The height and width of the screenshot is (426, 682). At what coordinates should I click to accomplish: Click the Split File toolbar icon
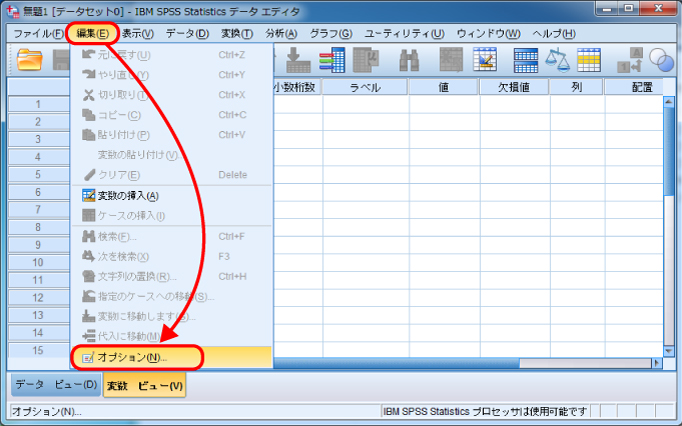(x=526, y=61)
